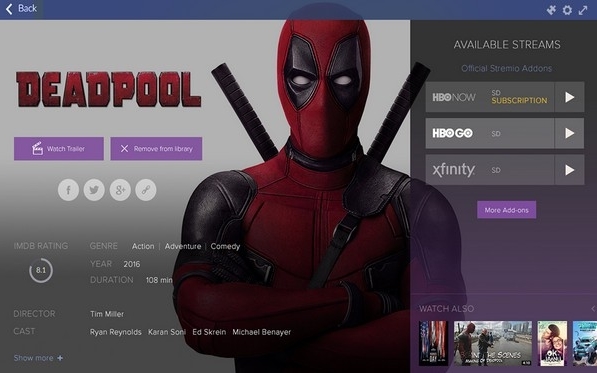Open cast member Ryan Reynolds
Screen dimensions: 597x373
click(x=115, y=332)
